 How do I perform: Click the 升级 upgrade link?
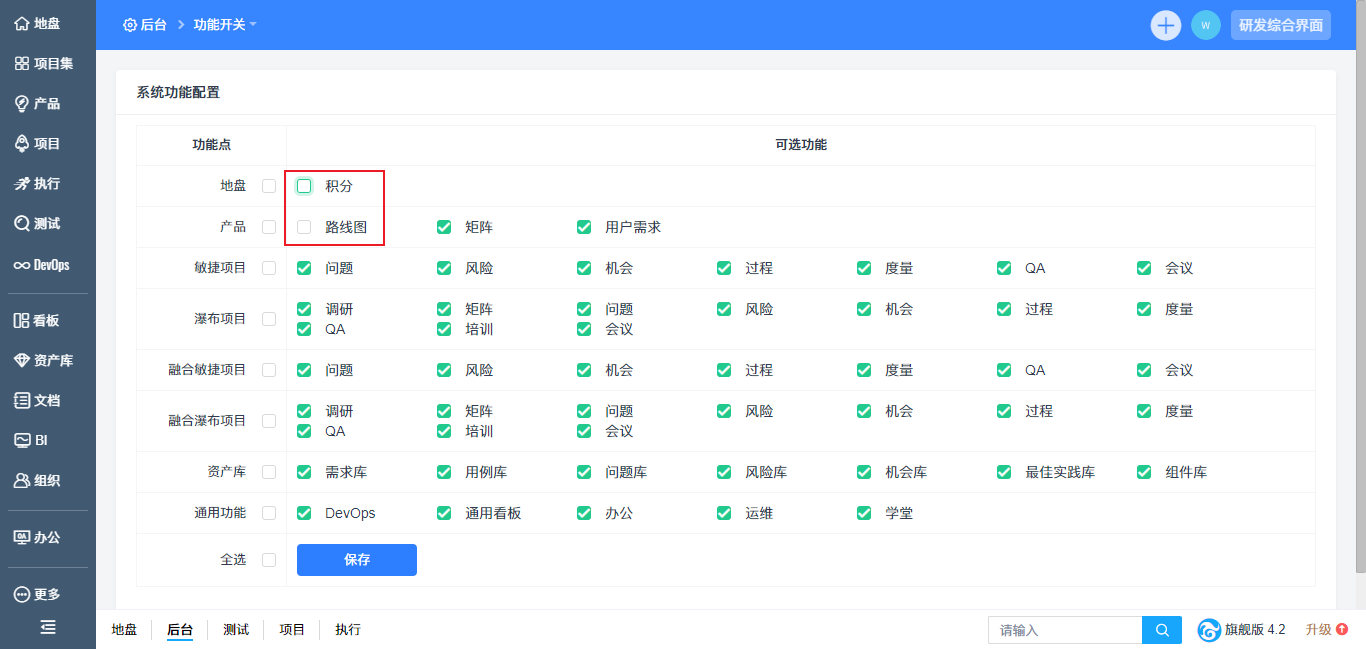[x=1326, y=630]
